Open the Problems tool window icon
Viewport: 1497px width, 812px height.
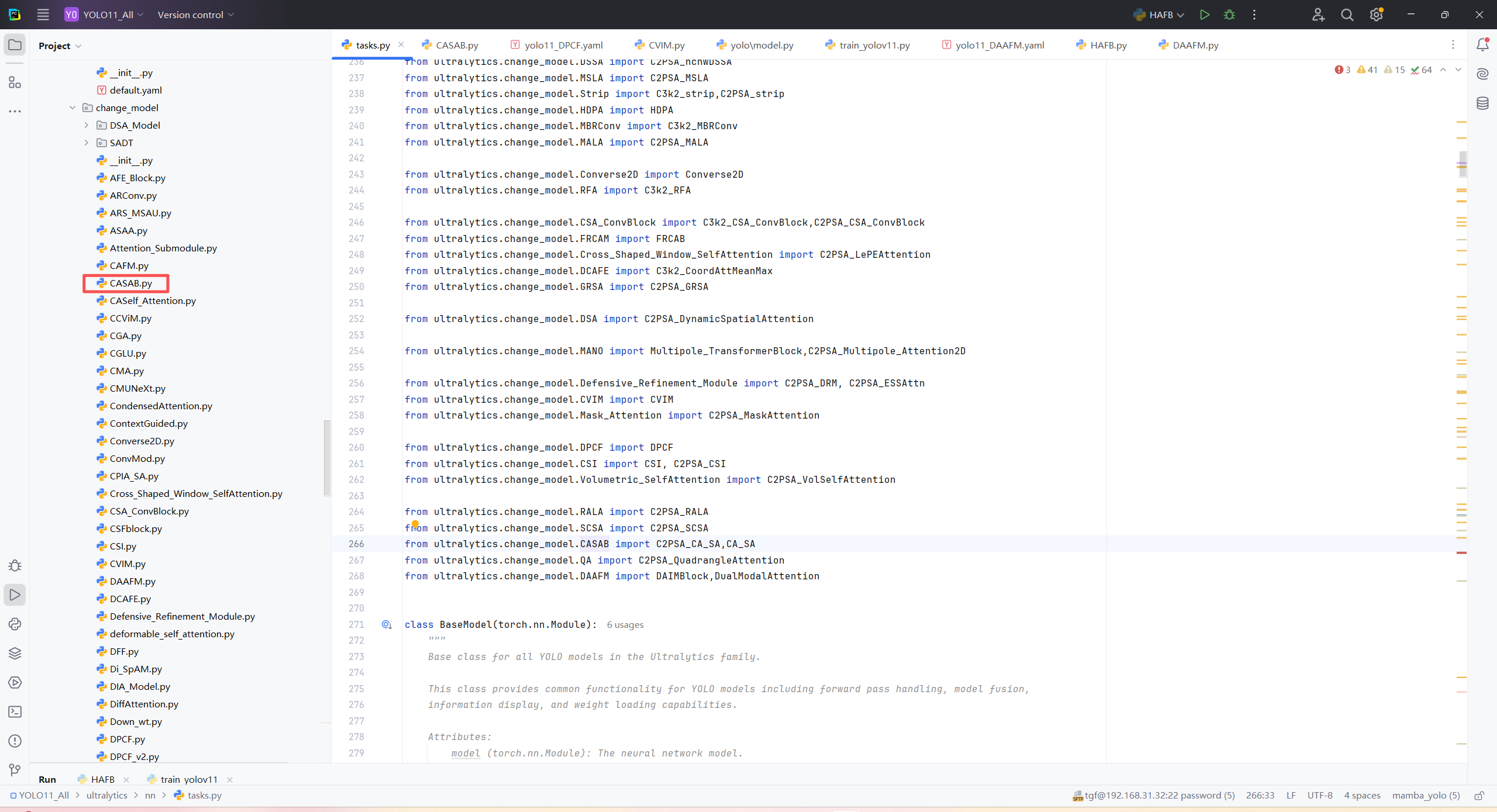pos(15,741)
